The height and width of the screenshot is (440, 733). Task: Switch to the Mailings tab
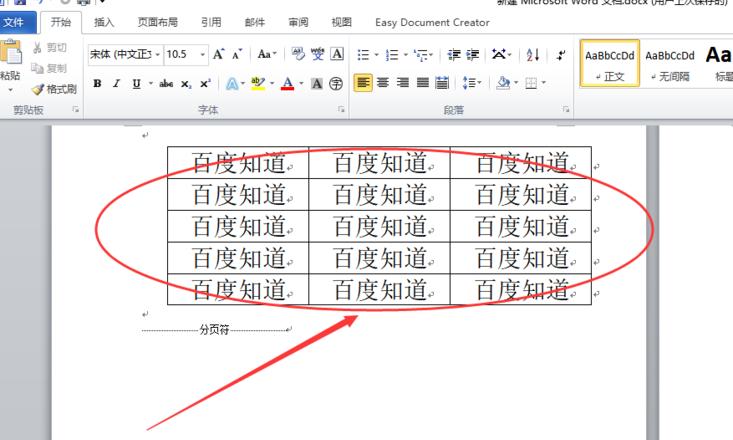click(255, 22)
